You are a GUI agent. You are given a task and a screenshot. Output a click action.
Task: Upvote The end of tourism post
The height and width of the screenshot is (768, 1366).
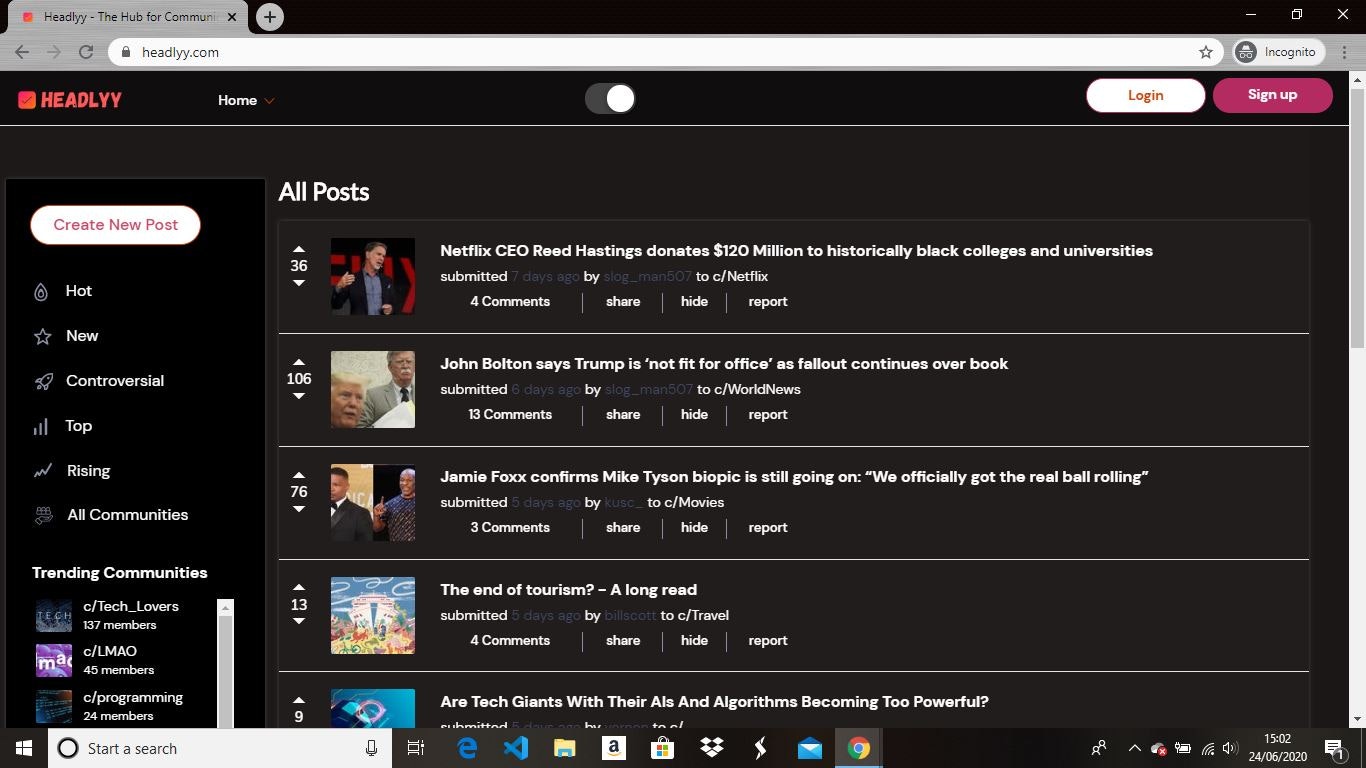[298, 588]
